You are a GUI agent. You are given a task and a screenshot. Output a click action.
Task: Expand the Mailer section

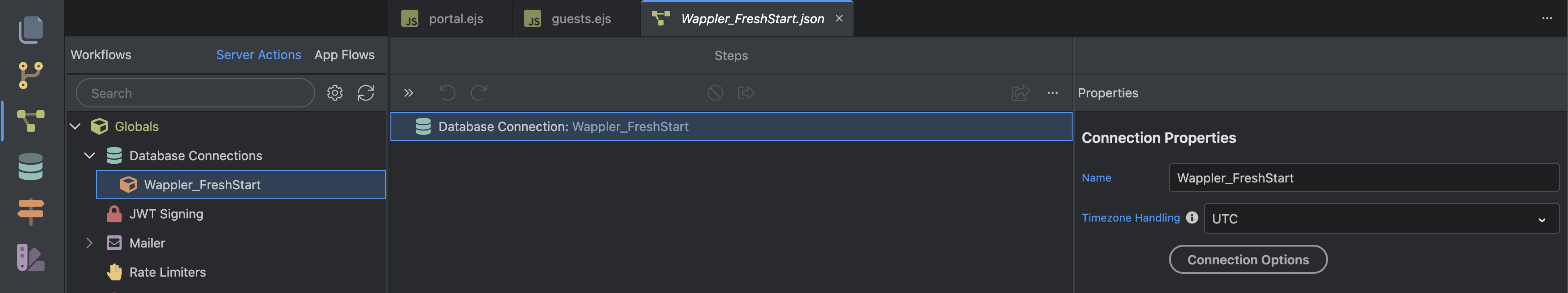click(90, 242)
